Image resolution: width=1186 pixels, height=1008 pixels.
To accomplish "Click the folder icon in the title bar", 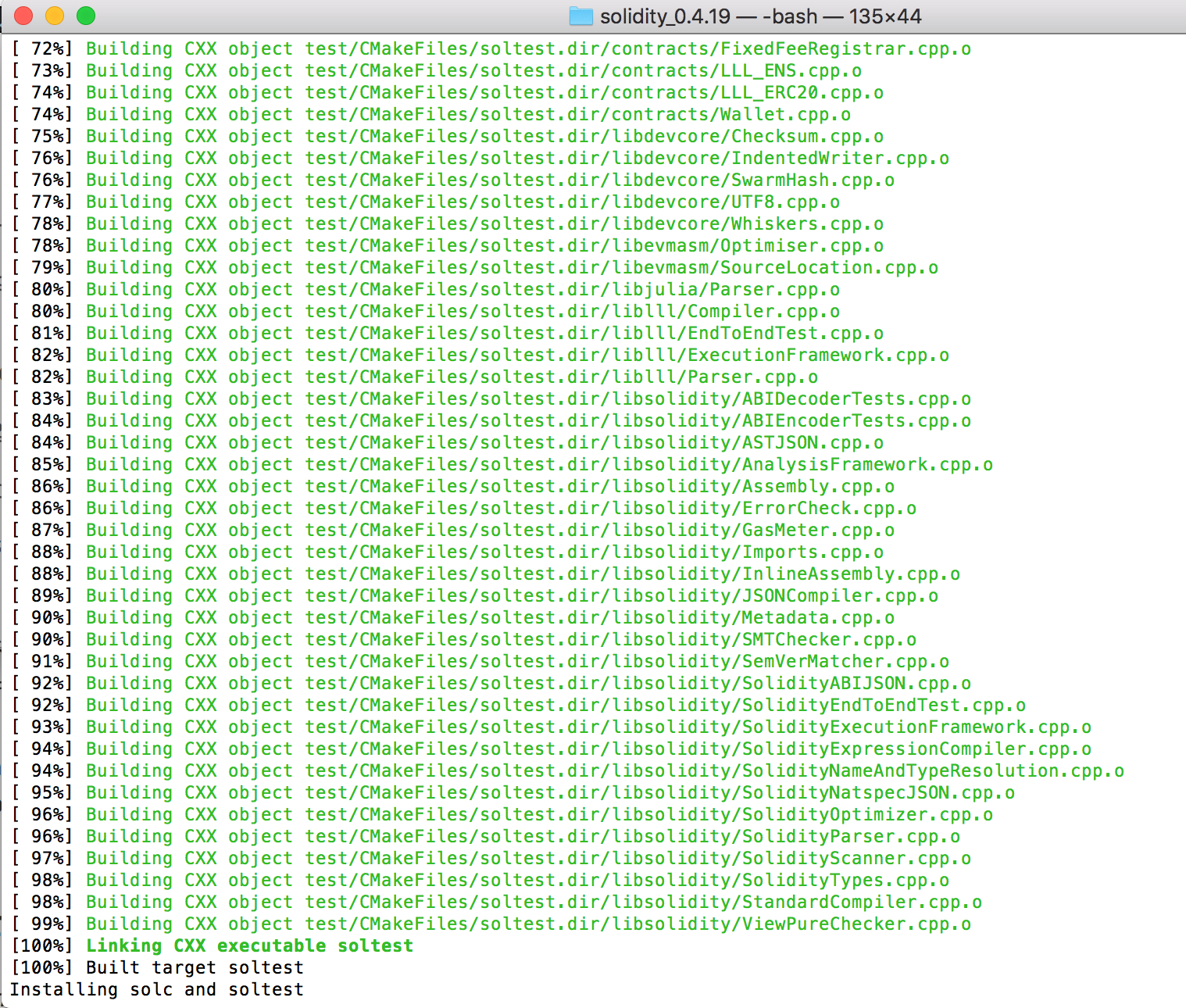I will click(581, 16).
